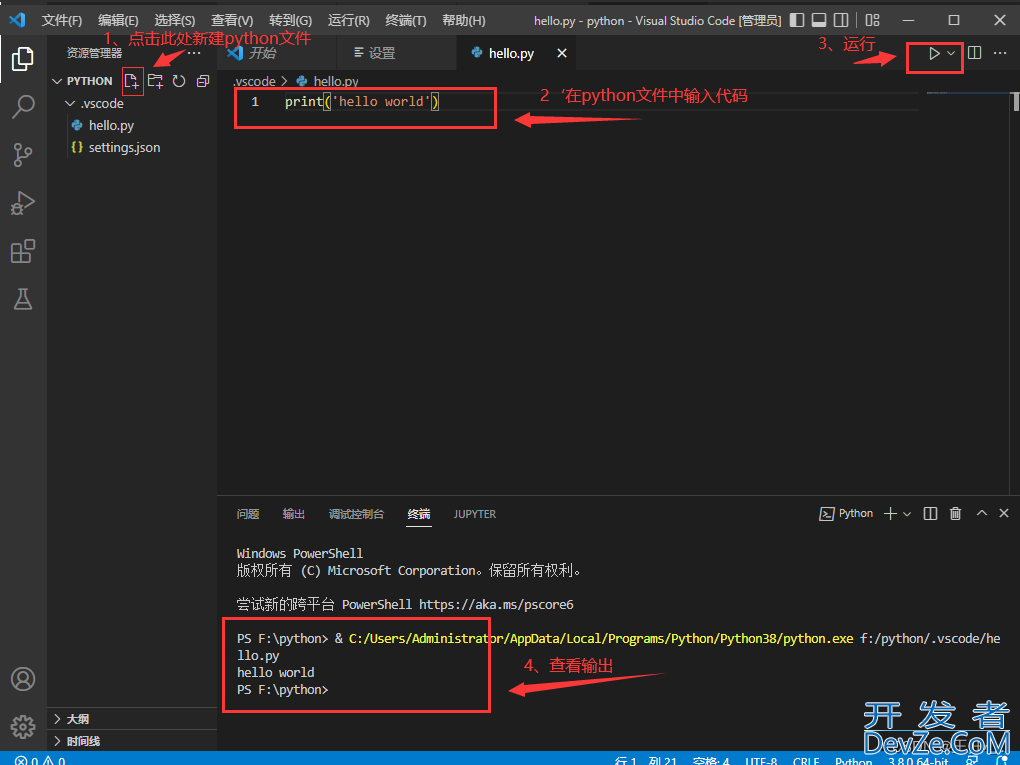
Task: Open the terminal launch profile dropdown
Action: [907, 514]
